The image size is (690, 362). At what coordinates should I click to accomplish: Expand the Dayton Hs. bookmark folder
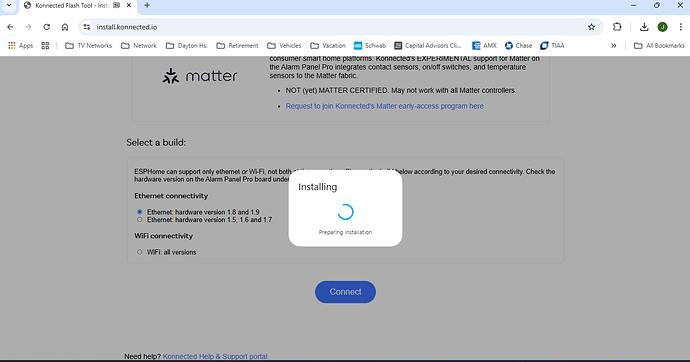click(186, 45)
